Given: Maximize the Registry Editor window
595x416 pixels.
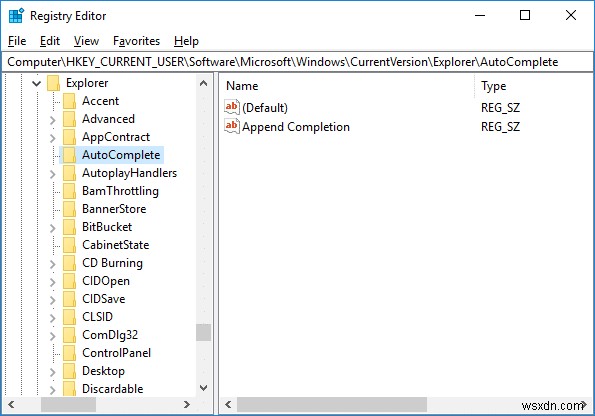Looking at the screenshot, I should point(525,16).
